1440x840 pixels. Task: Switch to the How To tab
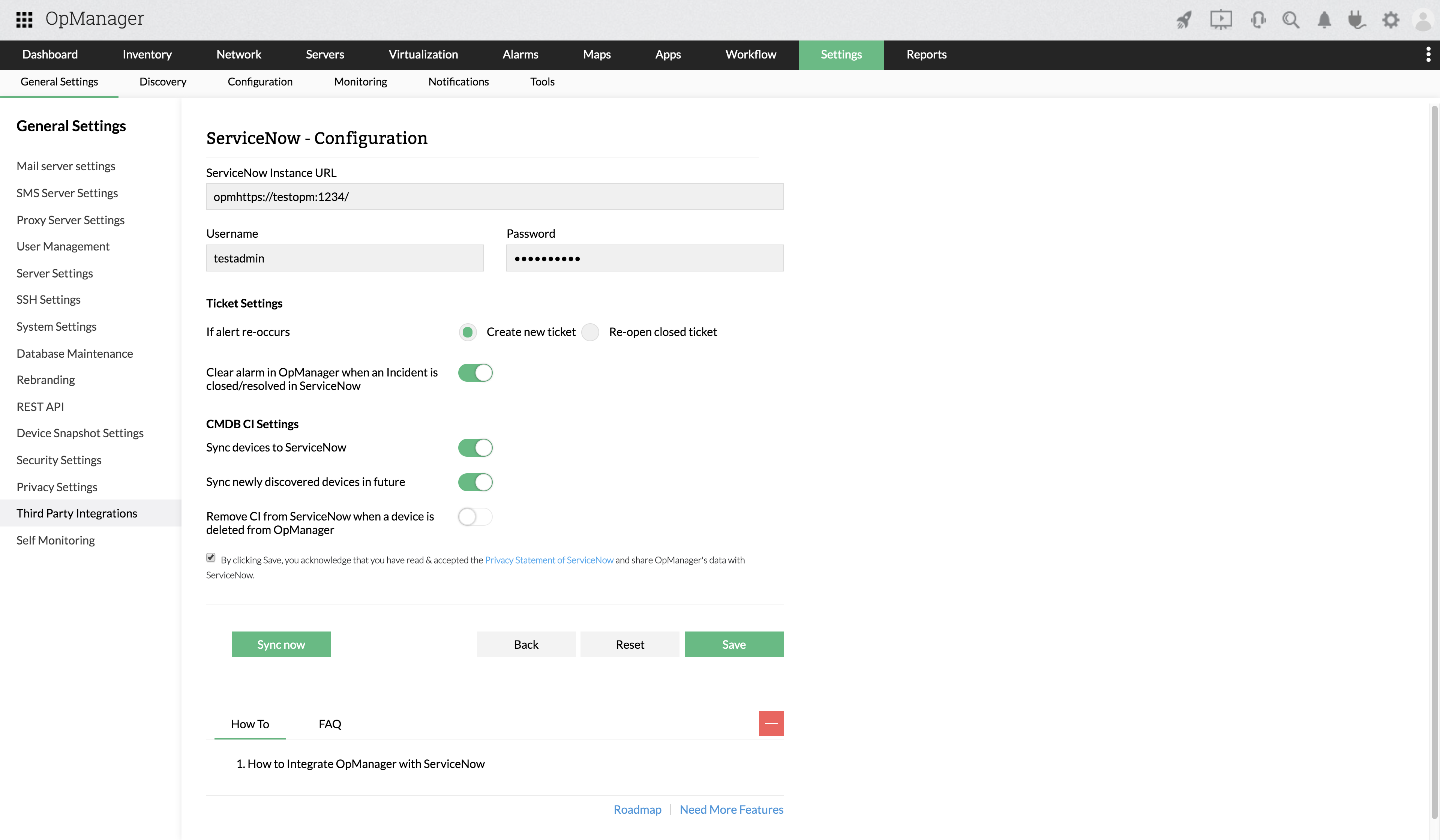tap(250, 723)
